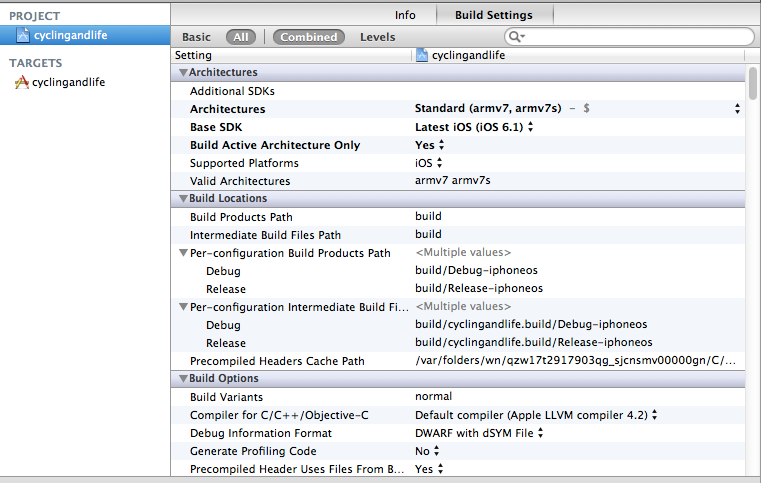Switch to the Info tab
Viewport: 761px width, 483px height.
point(405,15)
